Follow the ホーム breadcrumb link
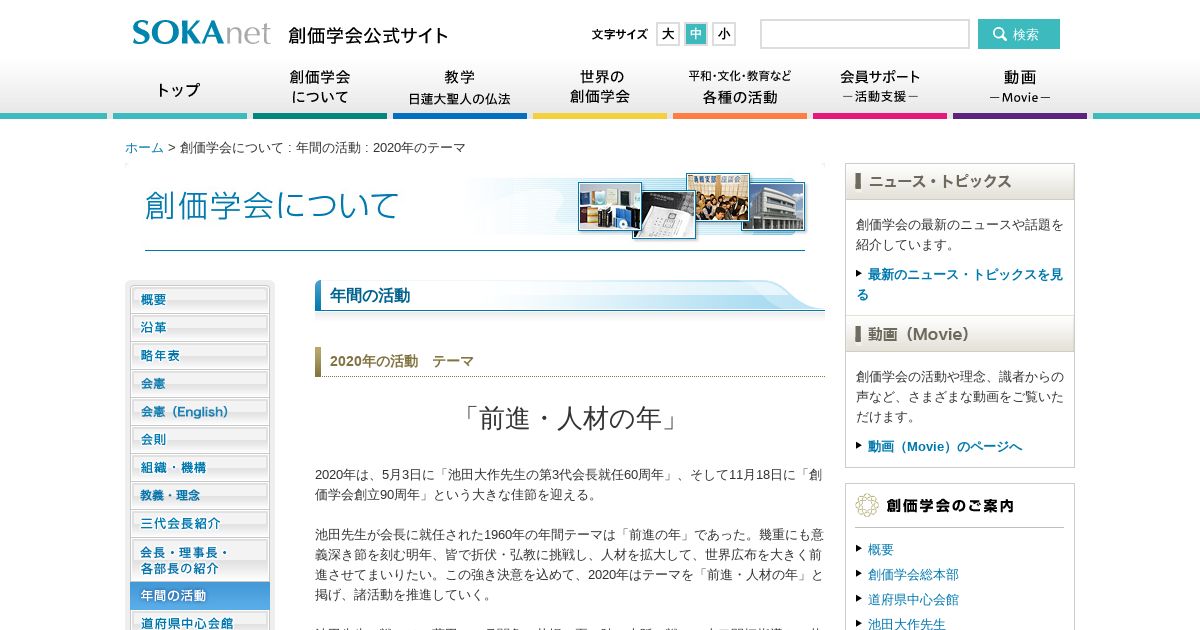The height and width of the screenshot is (630, 1200). (144, 147)
